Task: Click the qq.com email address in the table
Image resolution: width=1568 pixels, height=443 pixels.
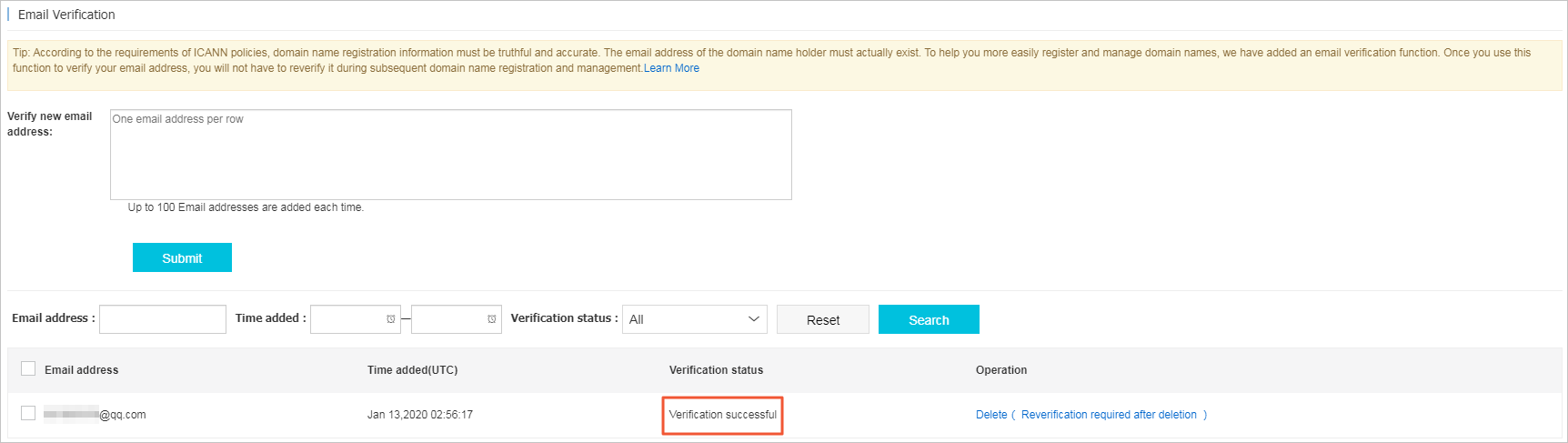Action: pyautogui.click(x=95, y=415)
